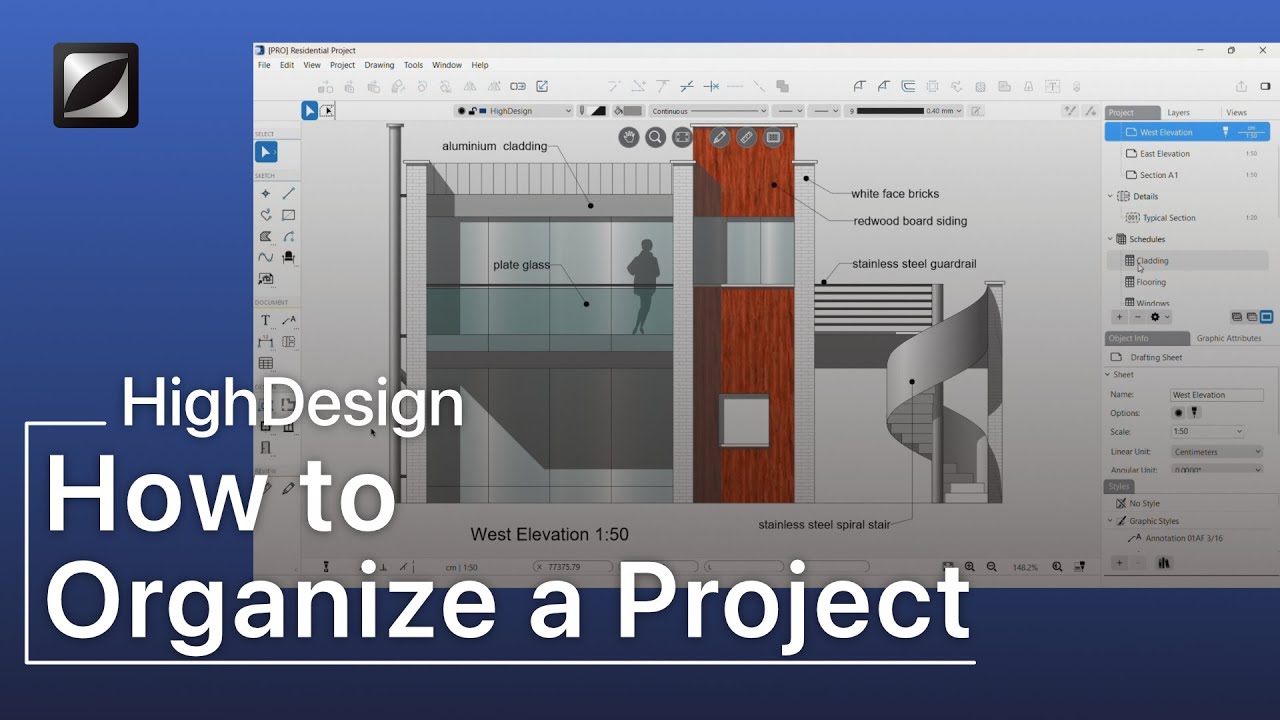This screenshot has width=1280, height=720.
Task: Select the Table tool in Document tools
Action: coord(265,363)
